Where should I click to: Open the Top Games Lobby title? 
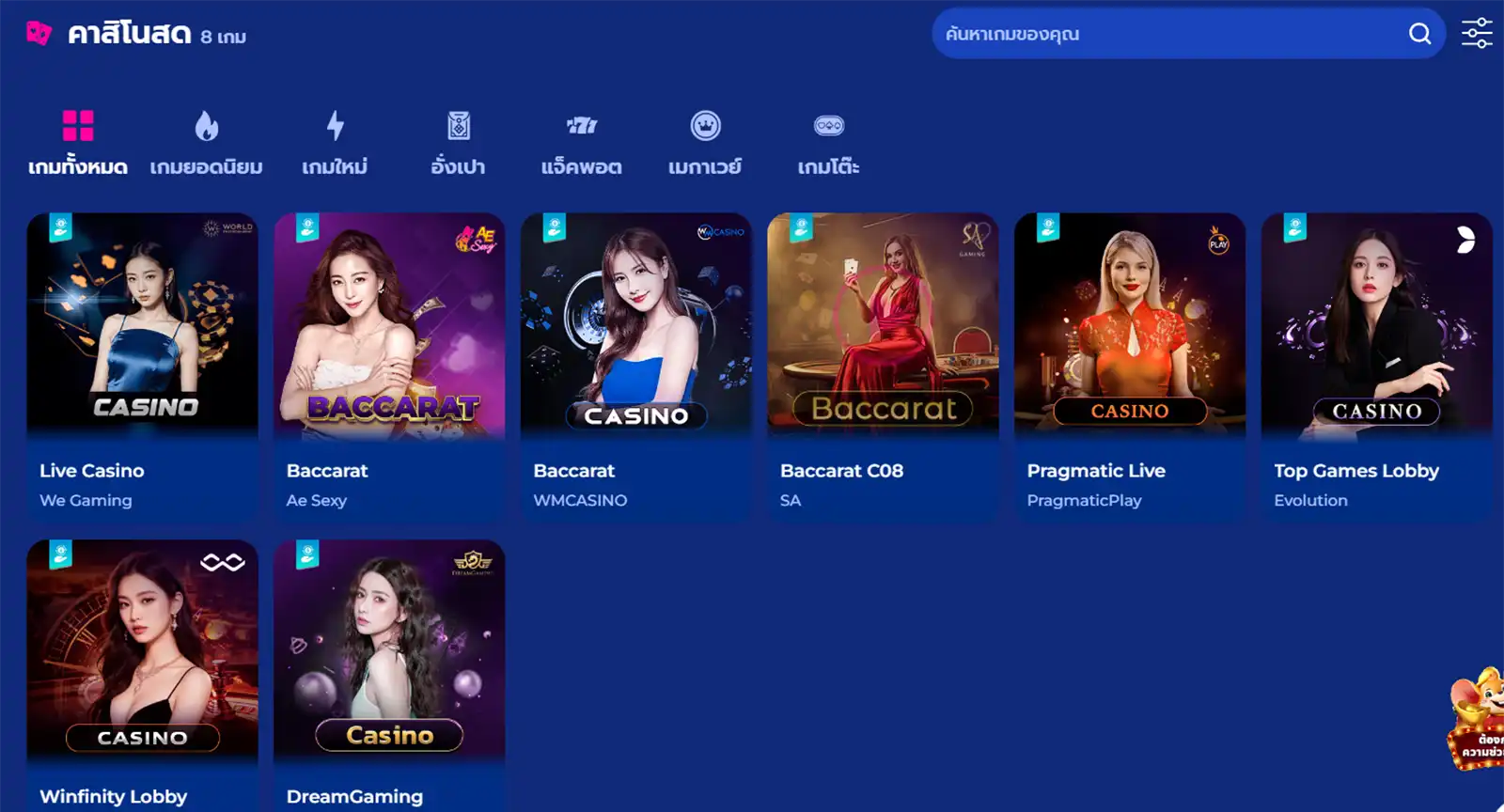point(1356,471)
